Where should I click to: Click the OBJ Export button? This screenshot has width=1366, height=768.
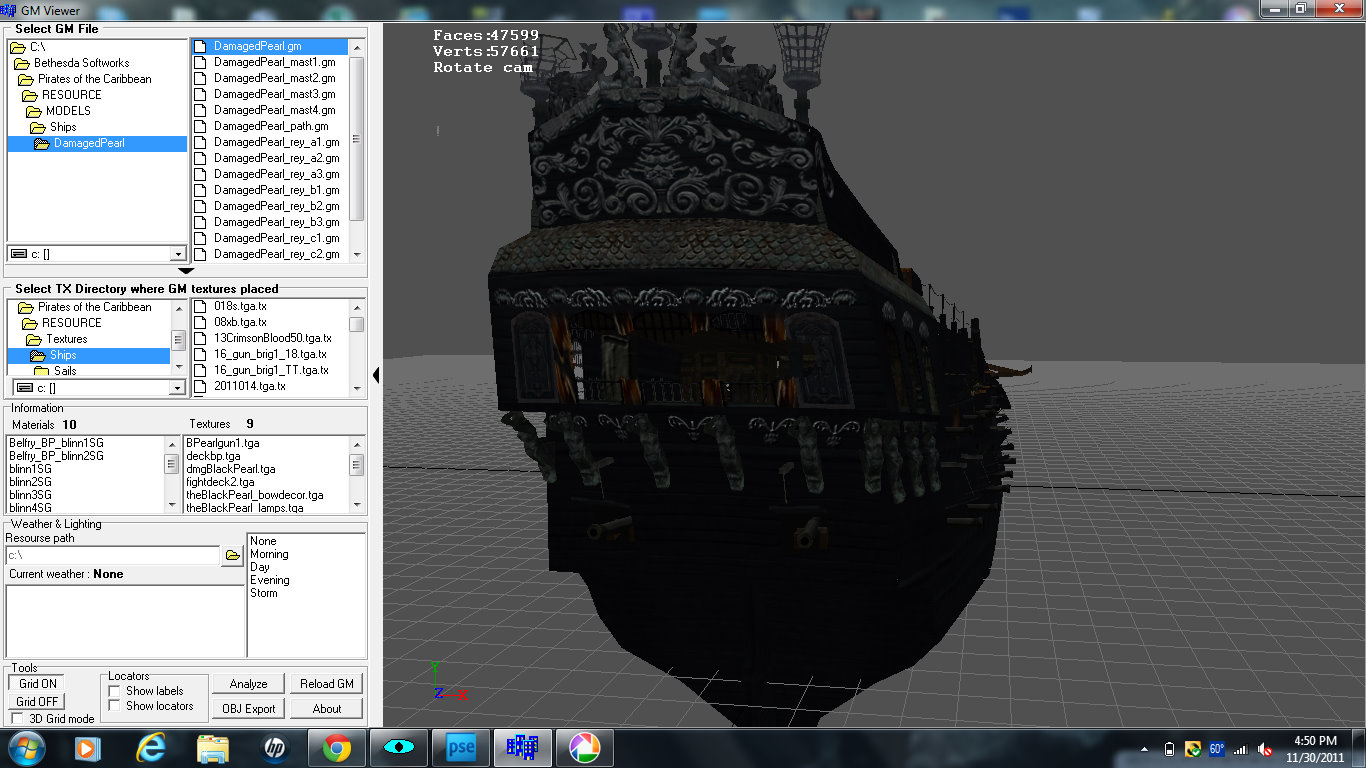pos(248,709)
